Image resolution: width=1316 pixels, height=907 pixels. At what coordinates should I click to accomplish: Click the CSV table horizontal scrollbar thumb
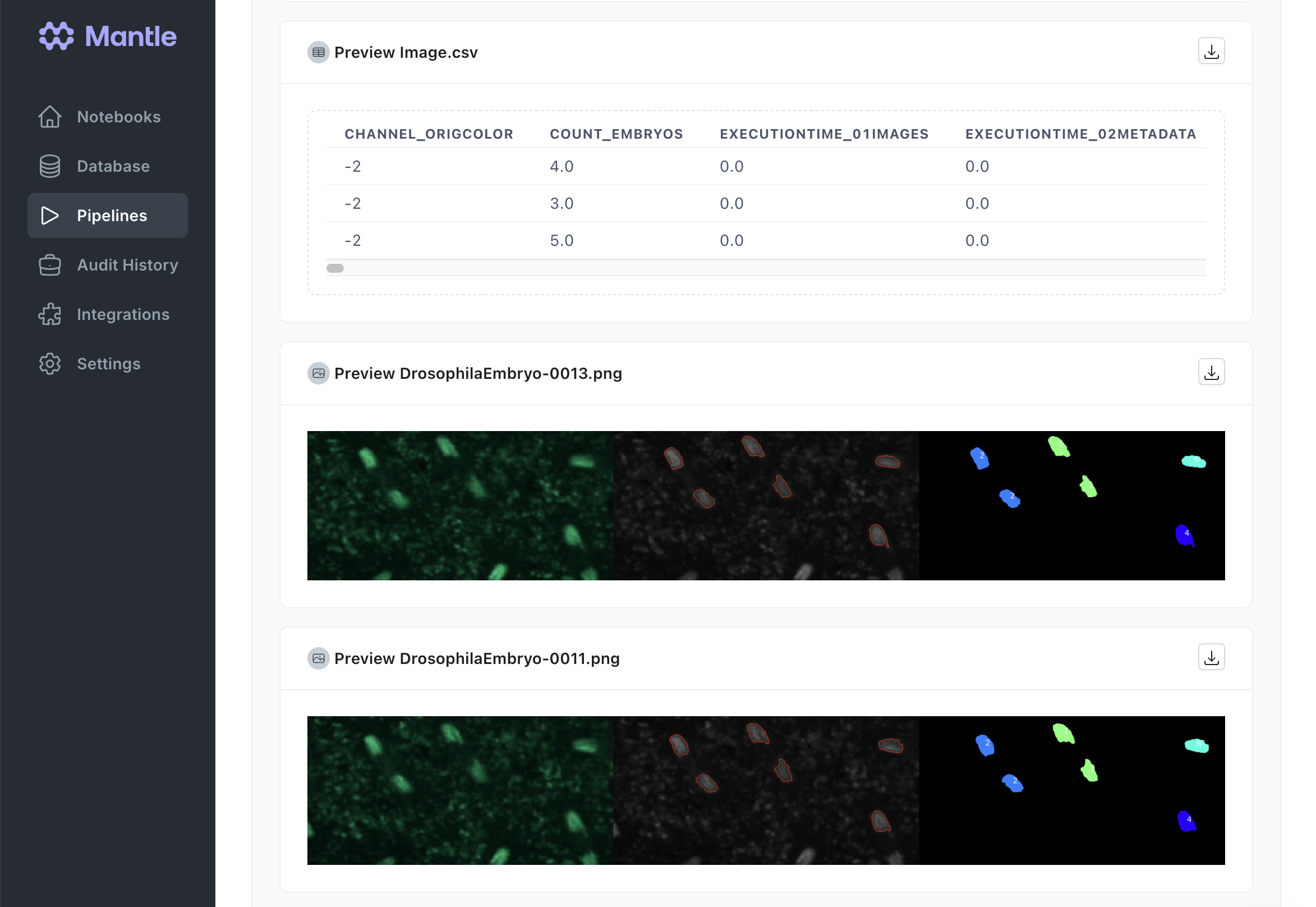[335, 268]
